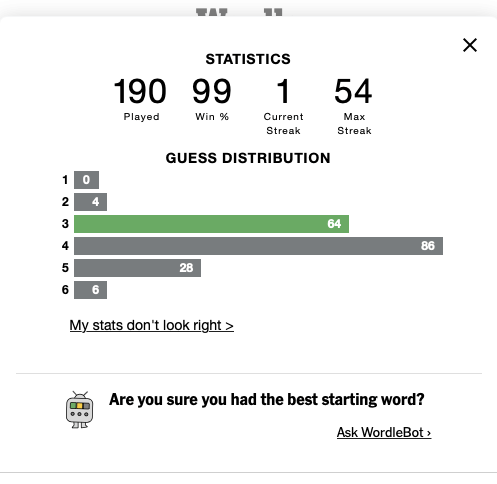Open the Ask WordleBot link
The height and width of the screenshot is (484, 497).
pos(384,433)
